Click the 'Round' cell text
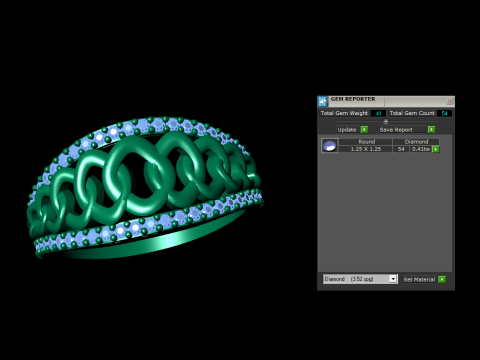Image resolution: width=480 pixels, height=360 pixels. [x=367, y=142]
